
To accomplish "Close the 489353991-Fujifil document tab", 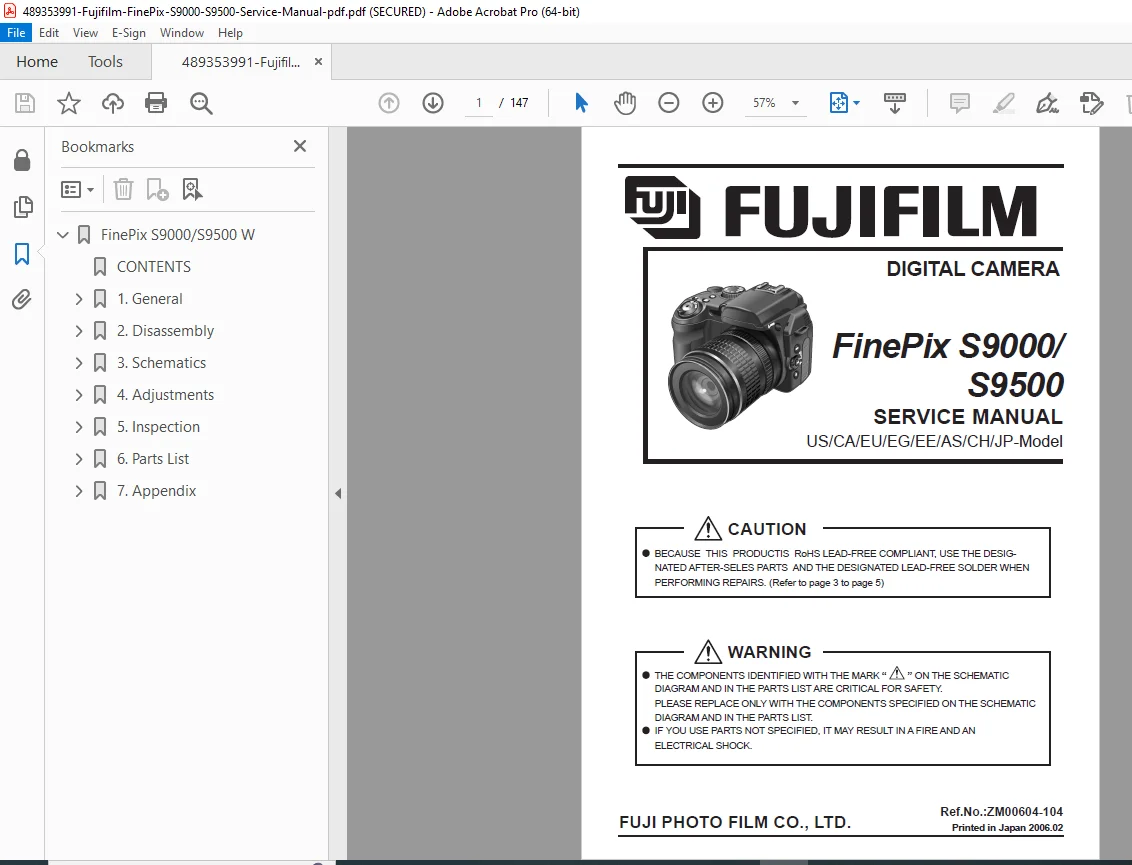I will 318,62.
